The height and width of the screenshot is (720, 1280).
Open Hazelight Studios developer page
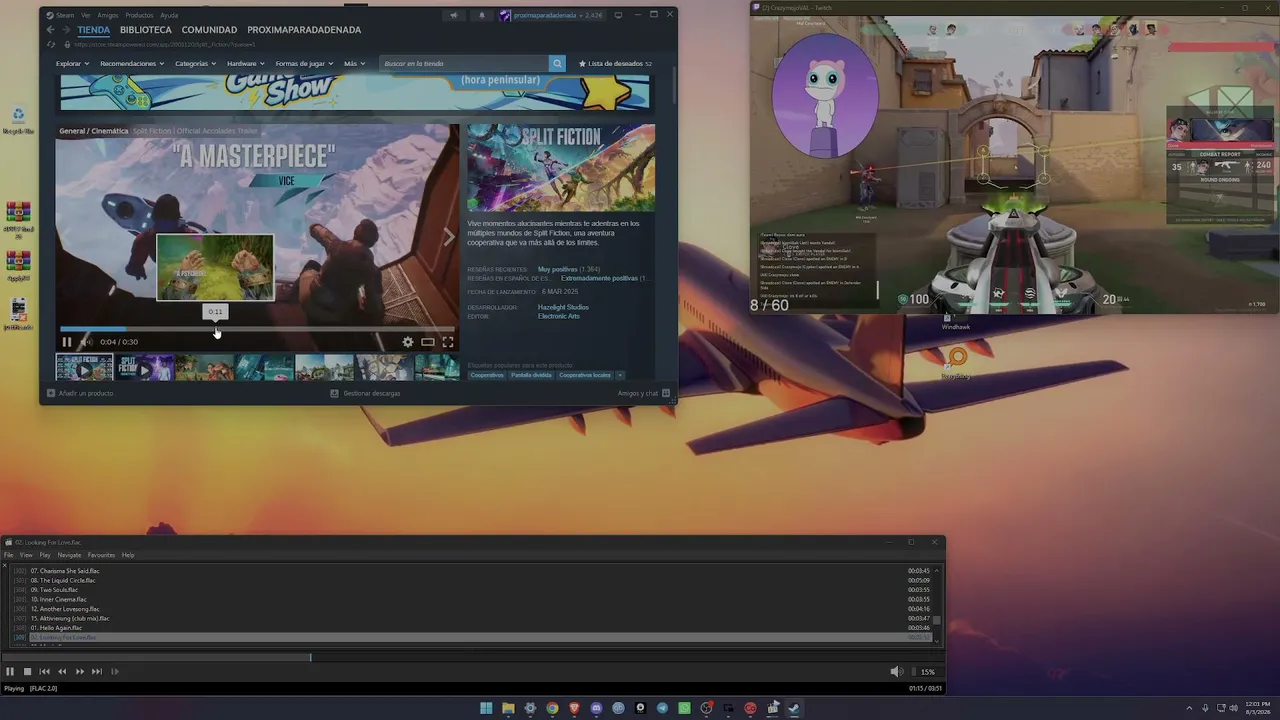tap(563, 307)
